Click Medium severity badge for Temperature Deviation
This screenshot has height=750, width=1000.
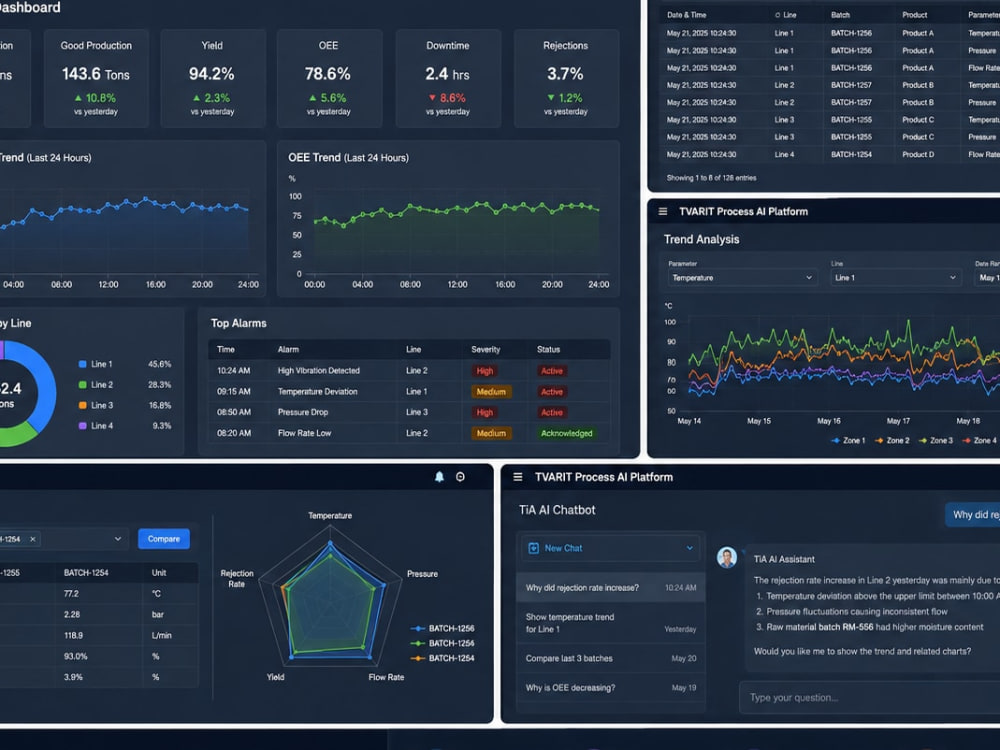(491, 392)
